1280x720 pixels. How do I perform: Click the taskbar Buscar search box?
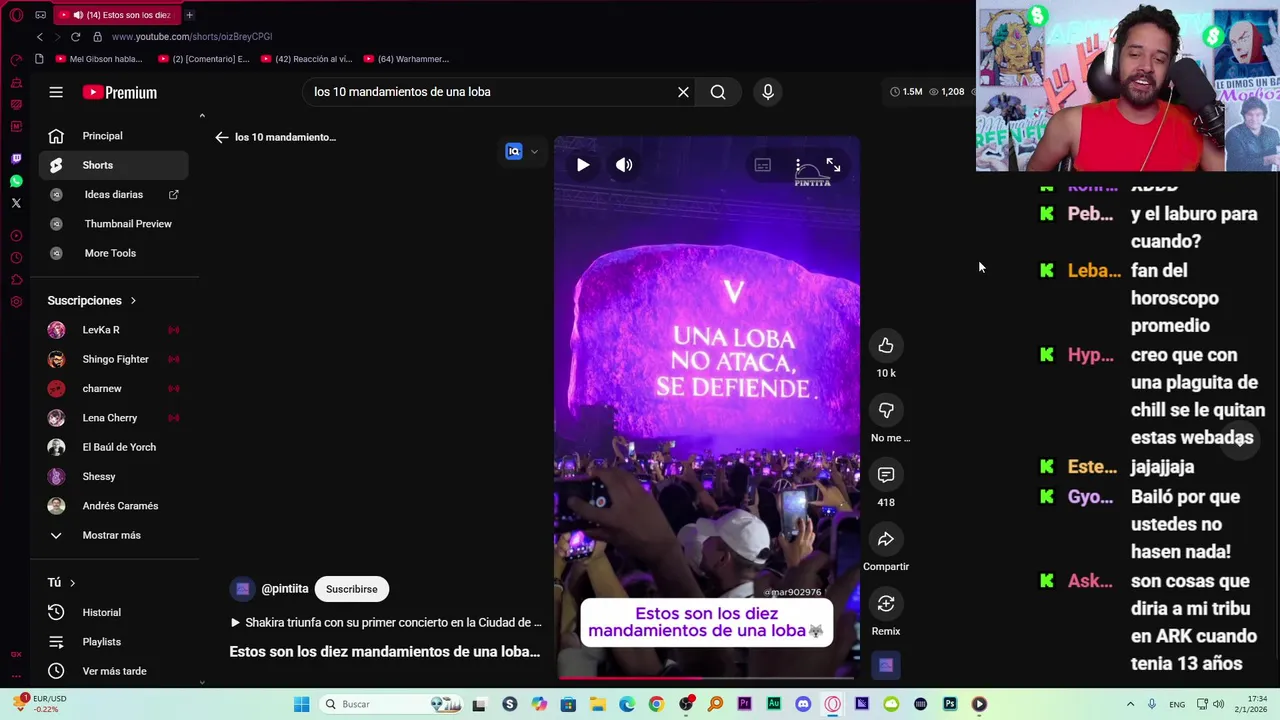(x=392, y=704)
